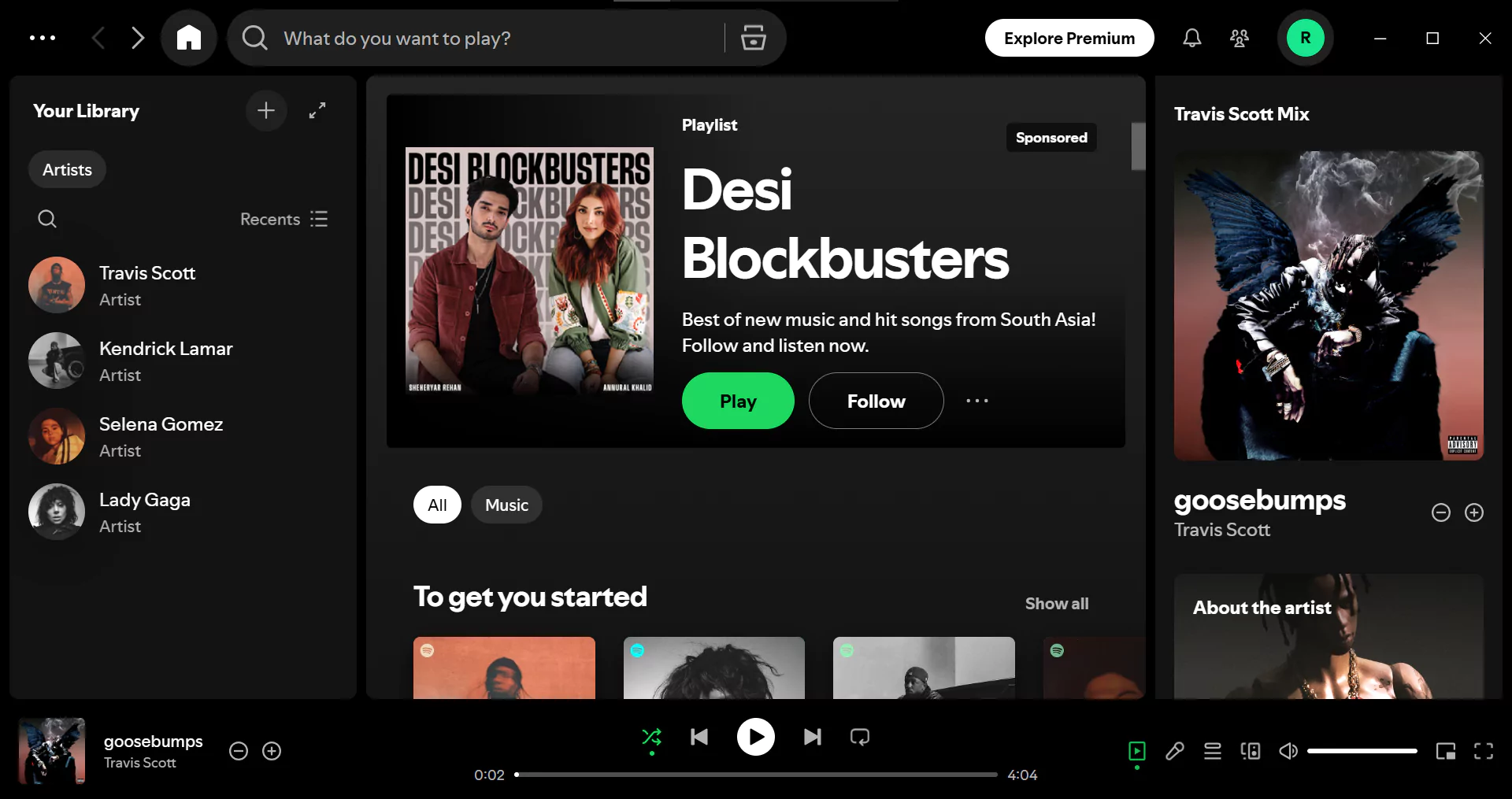Click the main view scrollbar thumb
This screenshot has height=799, width=1512.
[x=1138, y=146]
